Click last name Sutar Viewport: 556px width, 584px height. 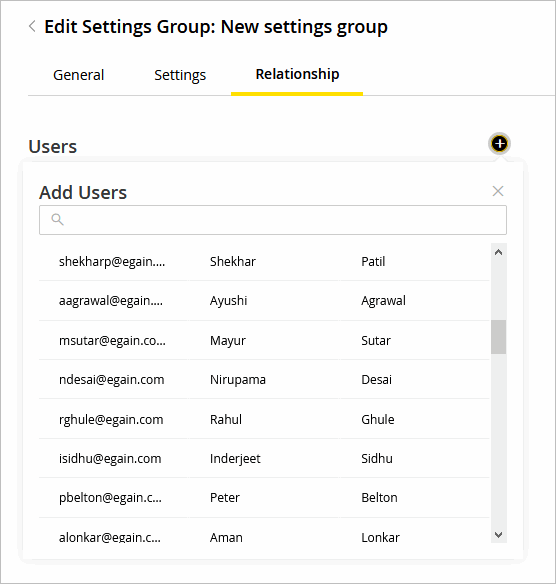[376, 340]
